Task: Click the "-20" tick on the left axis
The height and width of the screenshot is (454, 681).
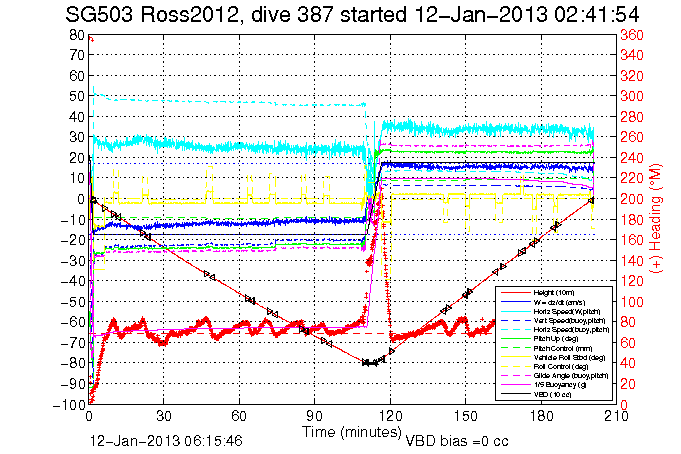Action: (72, 240)
